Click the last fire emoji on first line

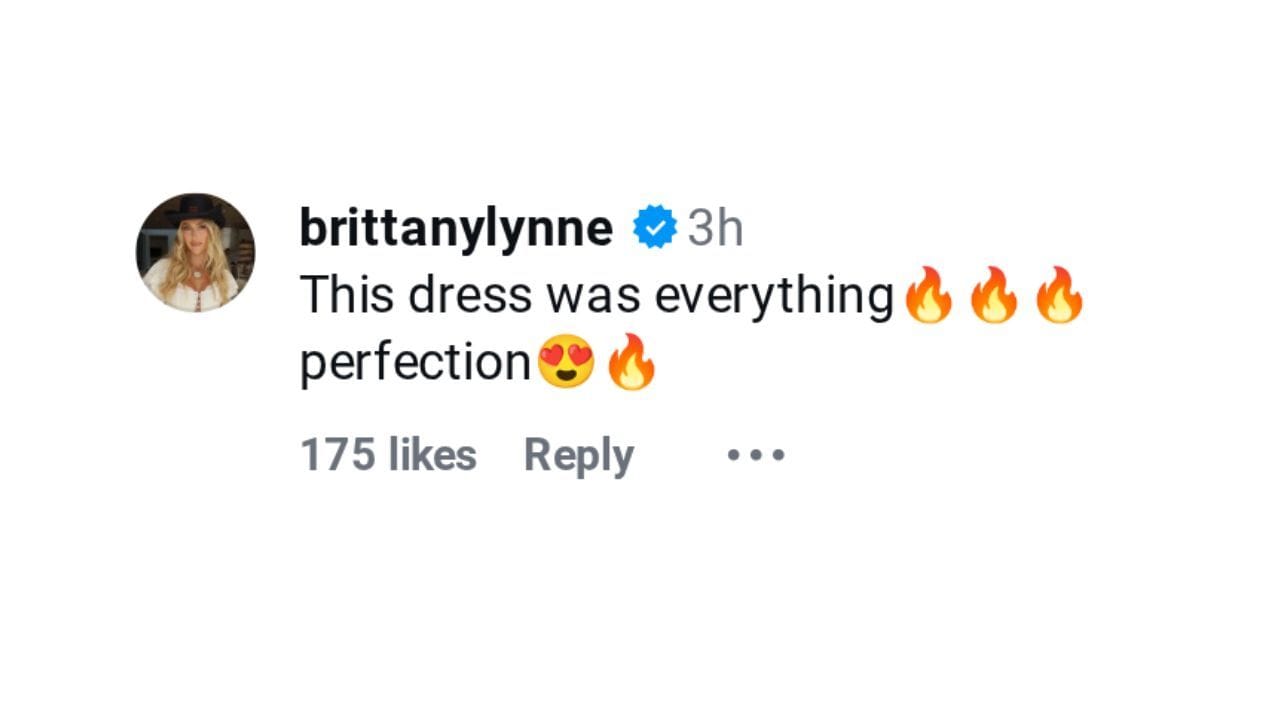pos(1059,295)
